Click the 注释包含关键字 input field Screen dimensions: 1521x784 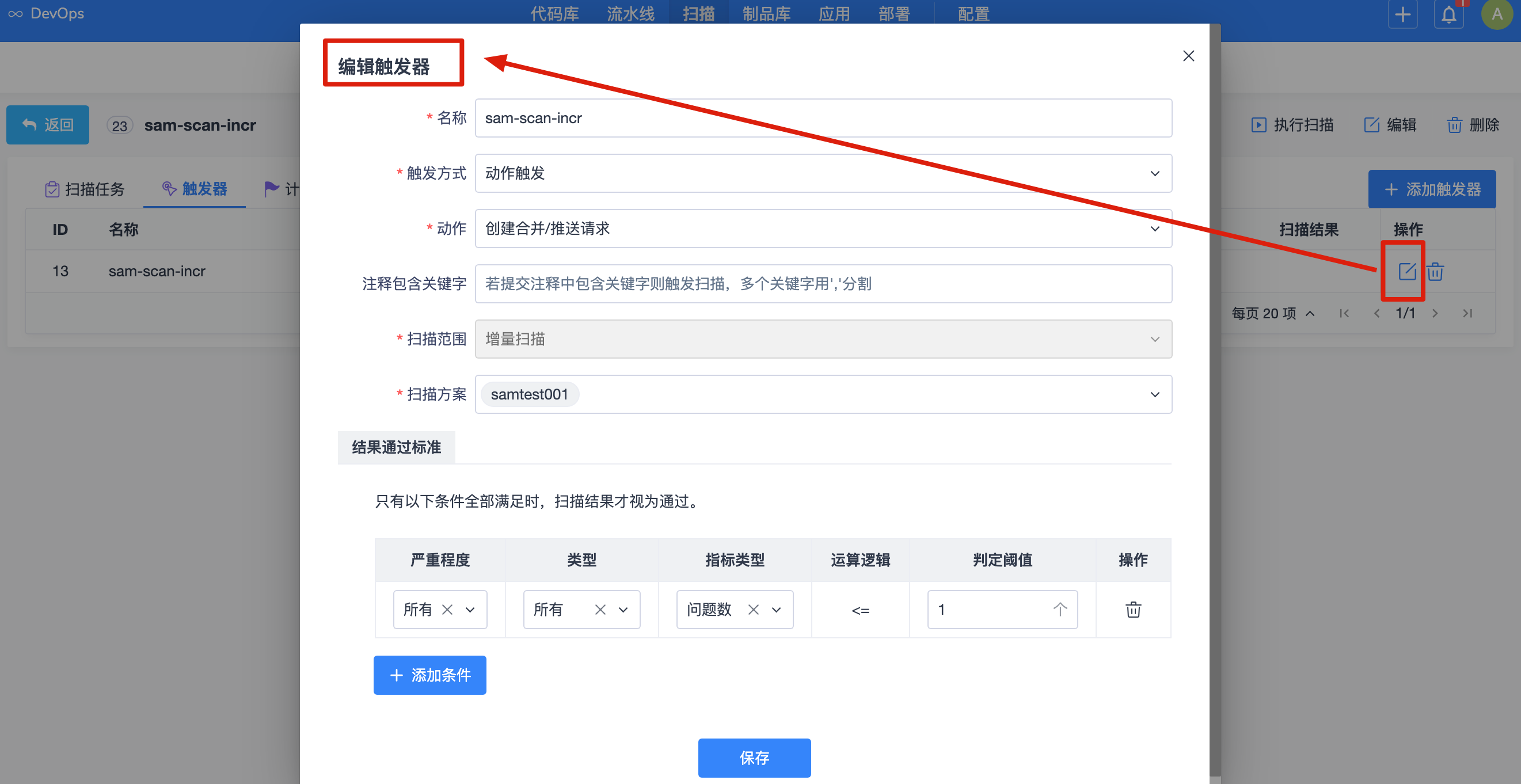(x=823, y=284)
